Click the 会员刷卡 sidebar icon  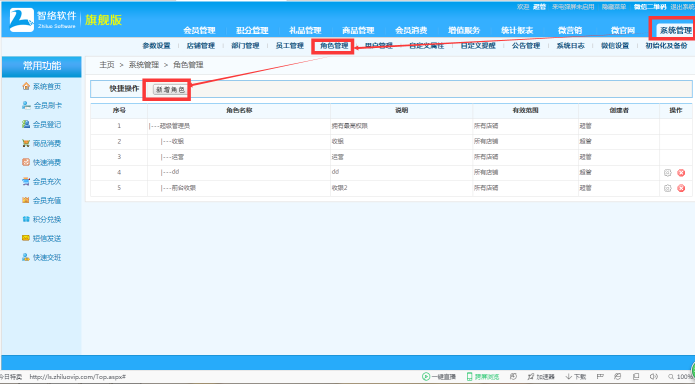[x=26, y=106]
